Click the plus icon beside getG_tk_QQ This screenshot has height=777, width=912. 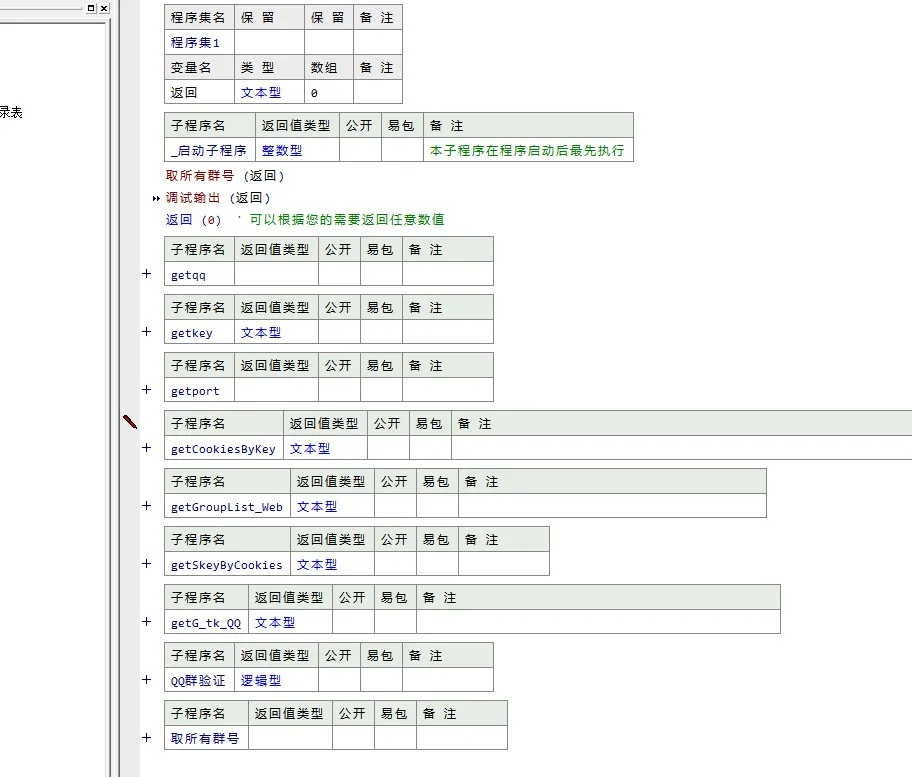coord(146,621)
